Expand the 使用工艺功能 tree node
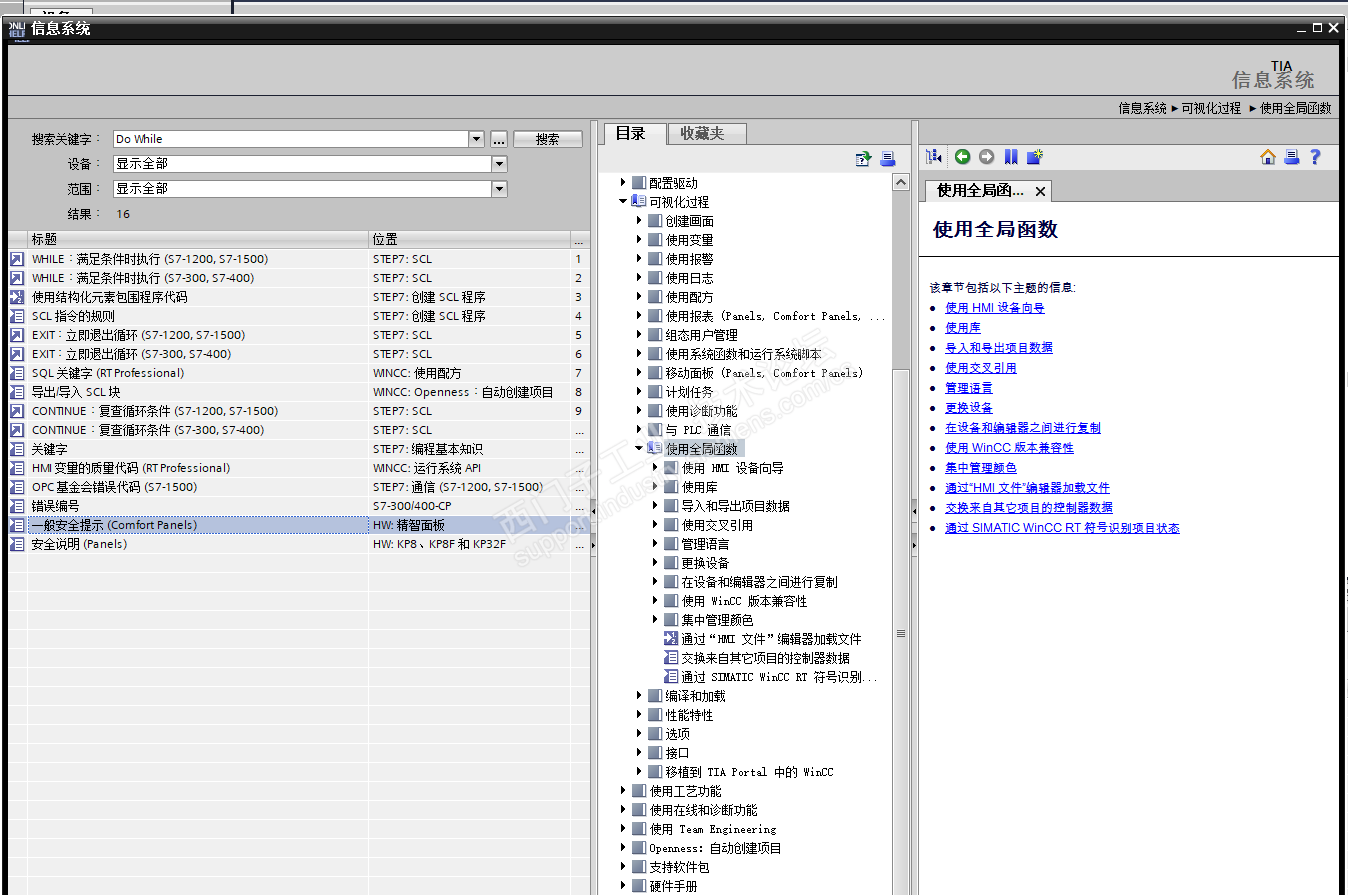The image size is (1348, 895). [x=623, y=791]
